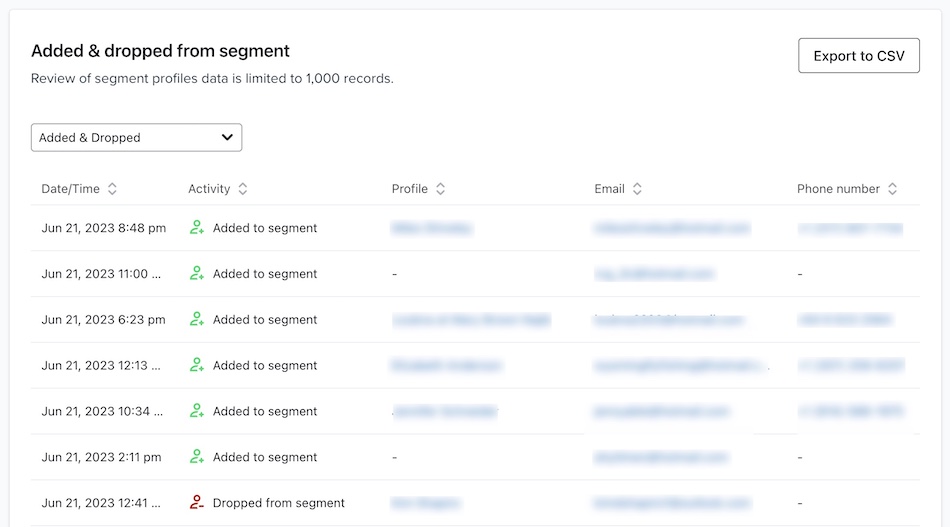Sort by the Date/Time column arrows
This screenshot has height=527, width=950.
112,189
